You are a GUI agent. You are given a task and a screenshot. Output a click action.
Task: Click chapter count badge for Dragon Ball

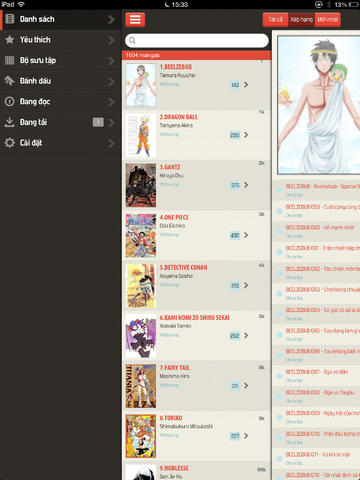point(235,135)
